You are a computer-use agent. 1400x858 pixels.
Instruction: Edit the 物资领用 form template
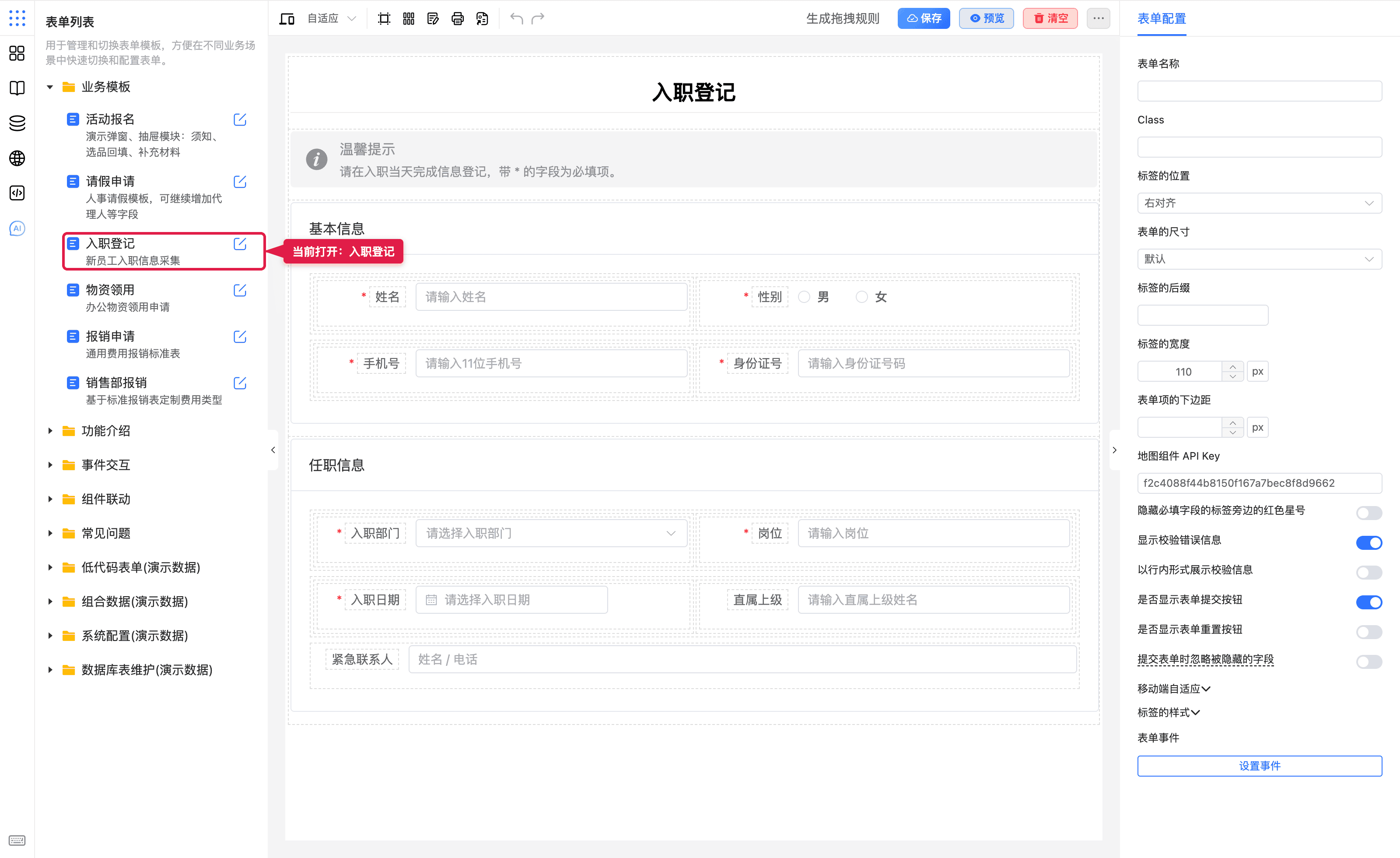click(240, 291)
